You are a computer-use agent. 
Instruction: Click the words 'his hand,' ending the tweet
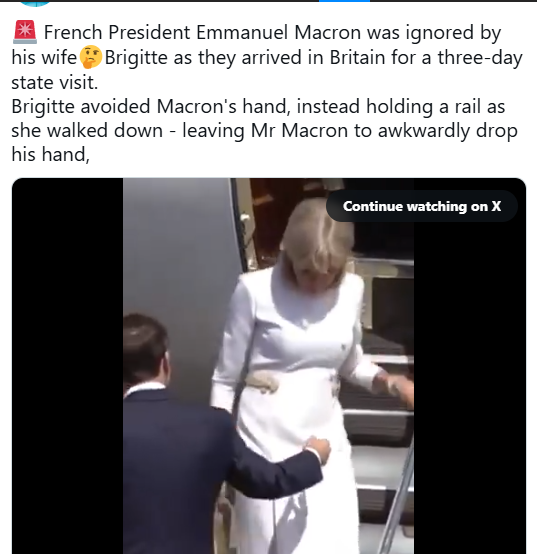pos(51,154)
